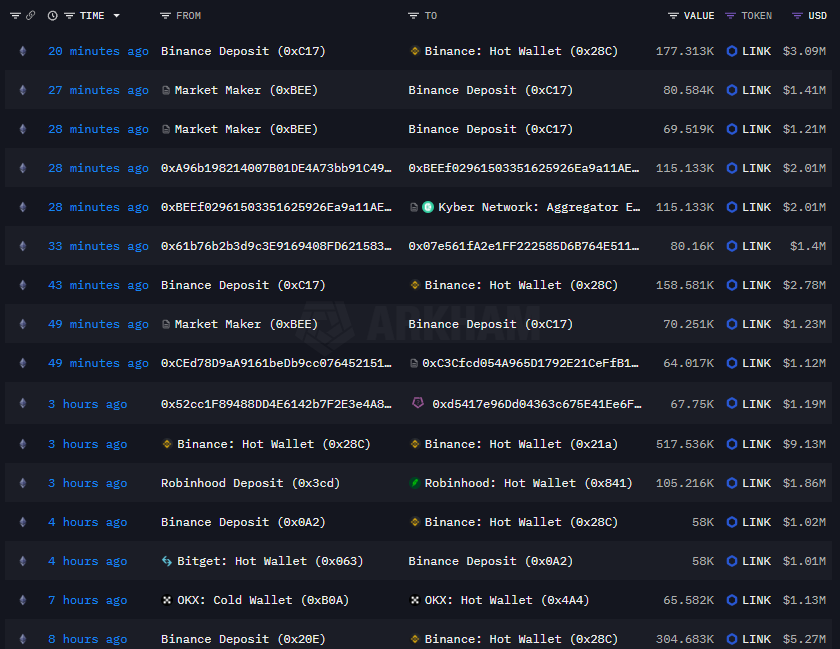This screenshot has width=840, height=649.
Task: Open Binance Deposit (0xC17) sender in $3.09M row
Action: (243, 51)
